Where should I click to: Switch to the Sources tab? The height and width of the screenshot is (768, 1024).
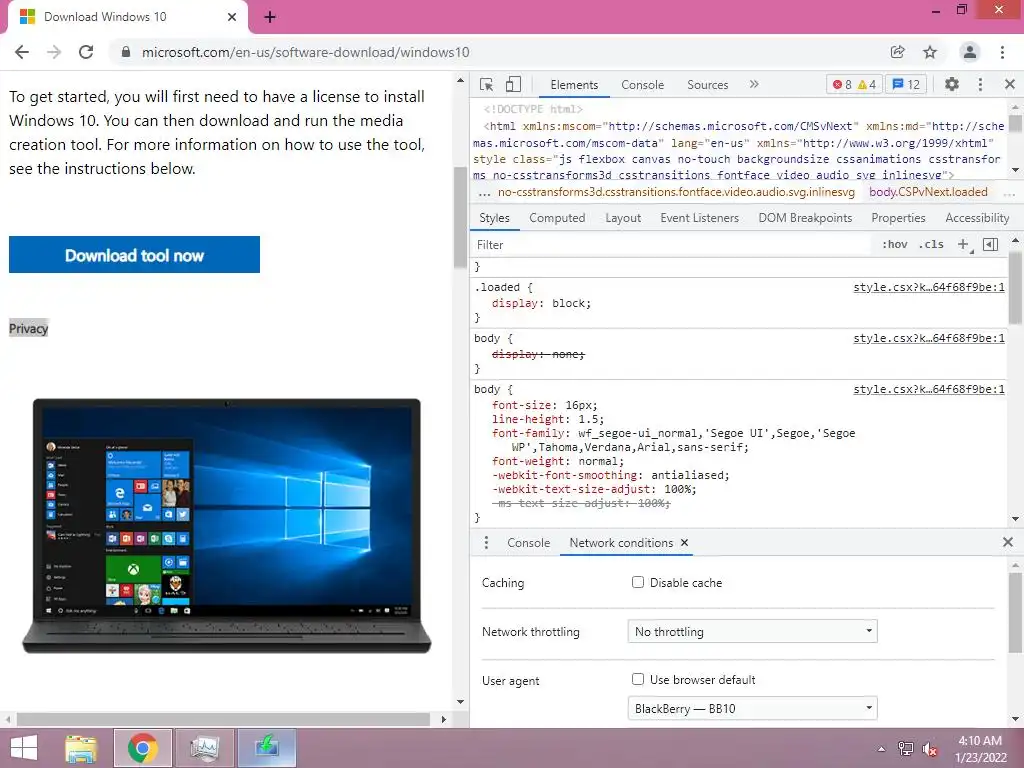(x=707, y=85)
